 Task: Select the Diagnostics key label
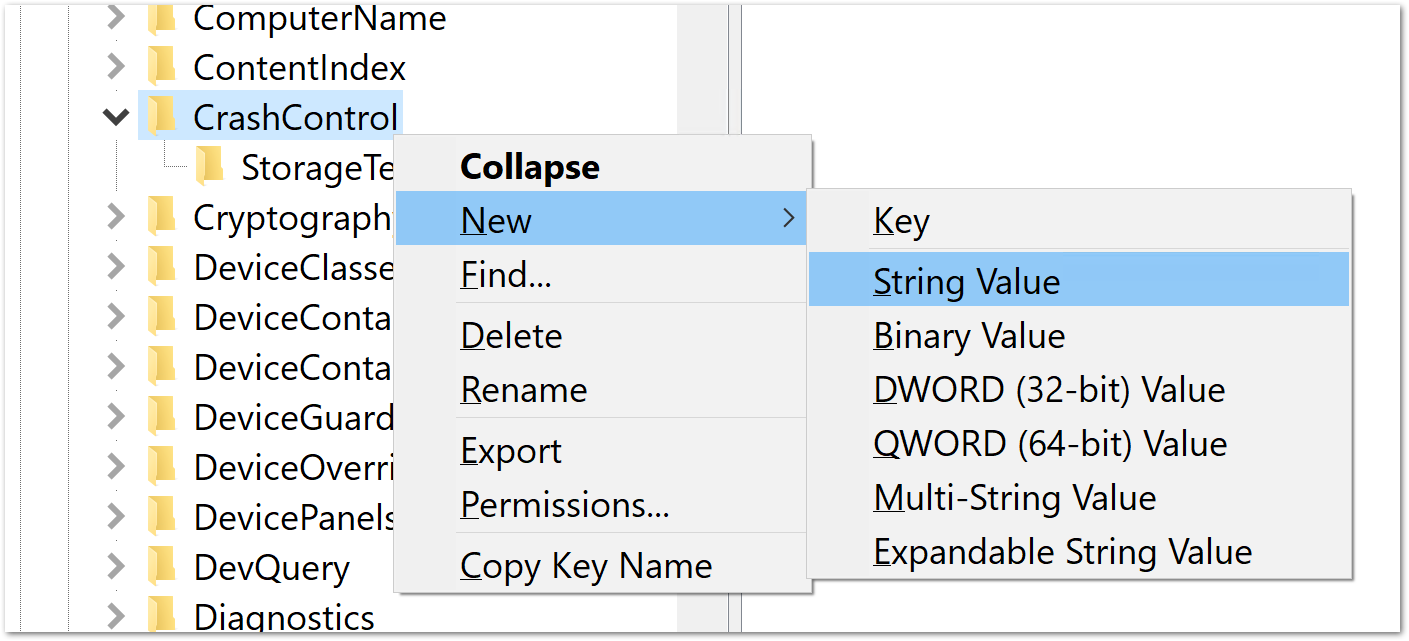pos(284,618)
